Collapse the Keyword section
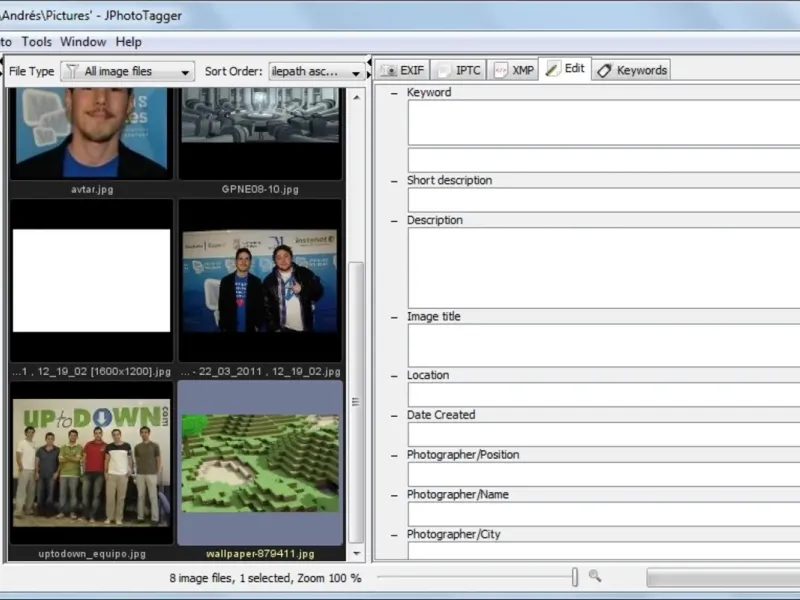The height and width of the screenshot is (600, 800). click(x=394, y=93)
